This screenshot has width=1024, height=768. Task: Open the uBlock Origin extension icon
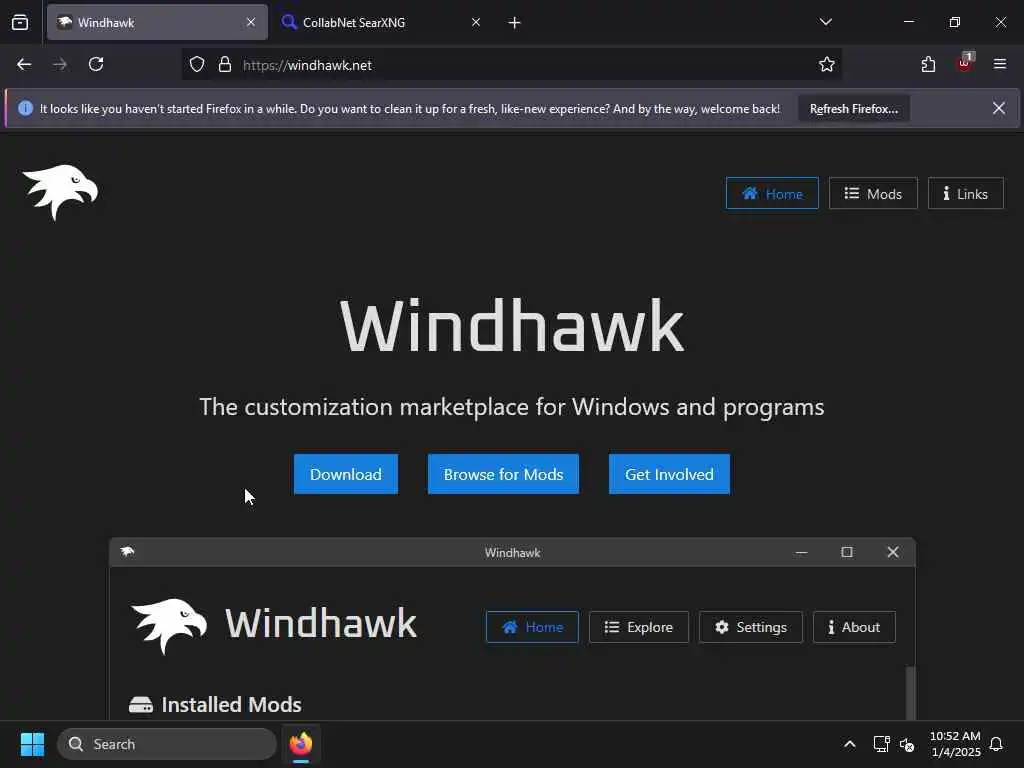(x=965, y=63)
